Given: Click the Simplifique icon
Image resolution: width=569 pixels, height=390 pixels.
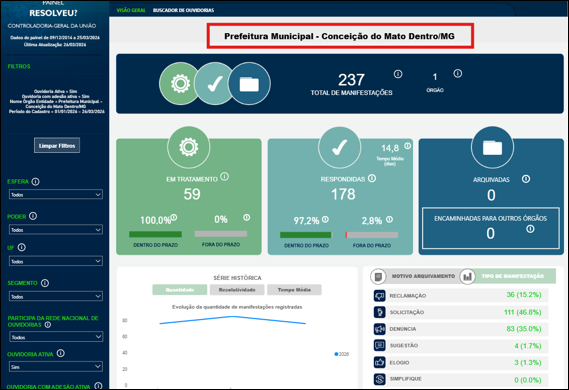Looking at the screenshot, I should pyautogui.click(x=380, y=379).
